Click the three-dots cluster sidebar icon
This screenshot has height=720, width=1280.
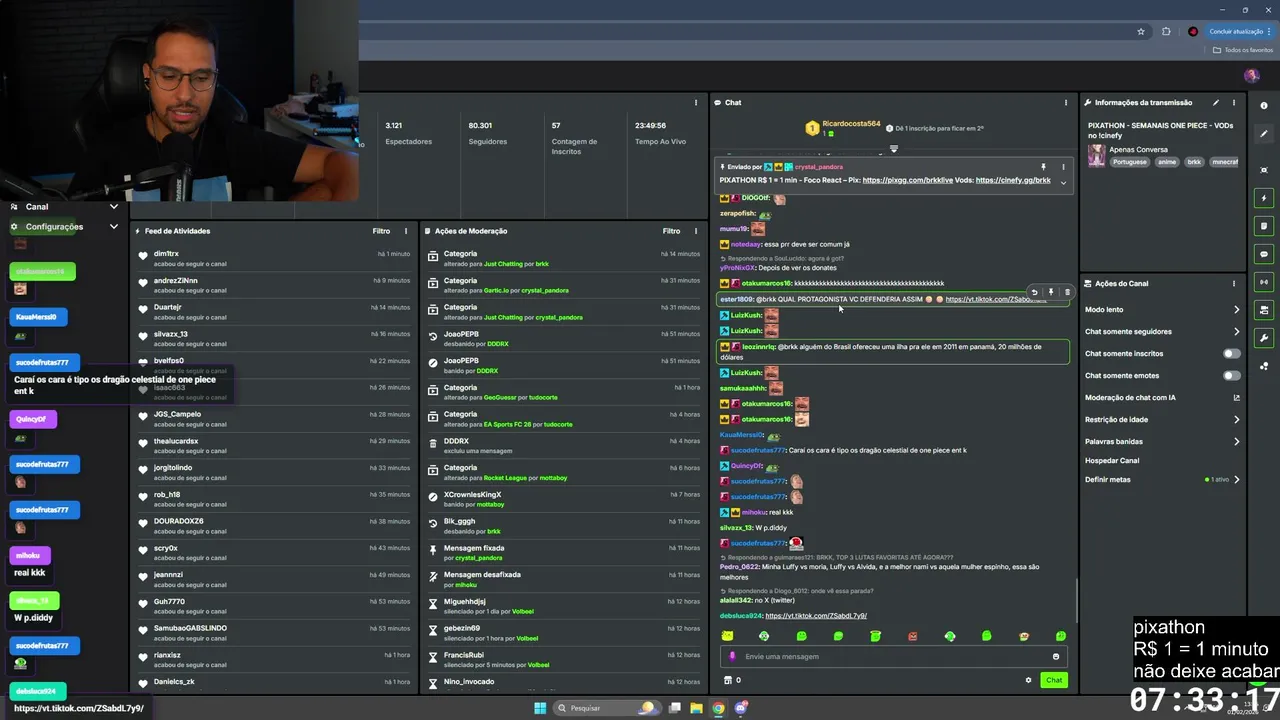coord(1264,366)
